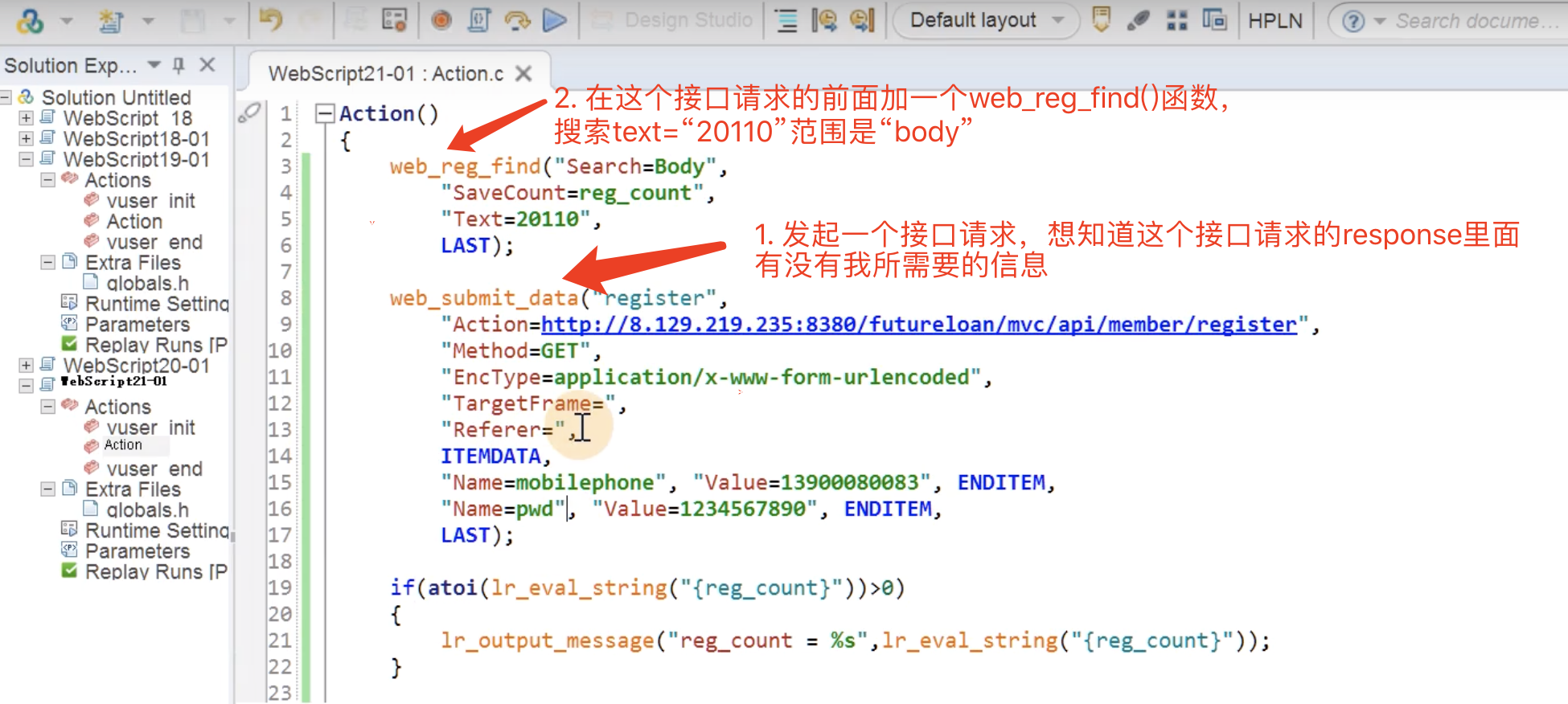Open the new script dropdown arrow
The height and width of the screenshot is (704, 1568).
148,21
